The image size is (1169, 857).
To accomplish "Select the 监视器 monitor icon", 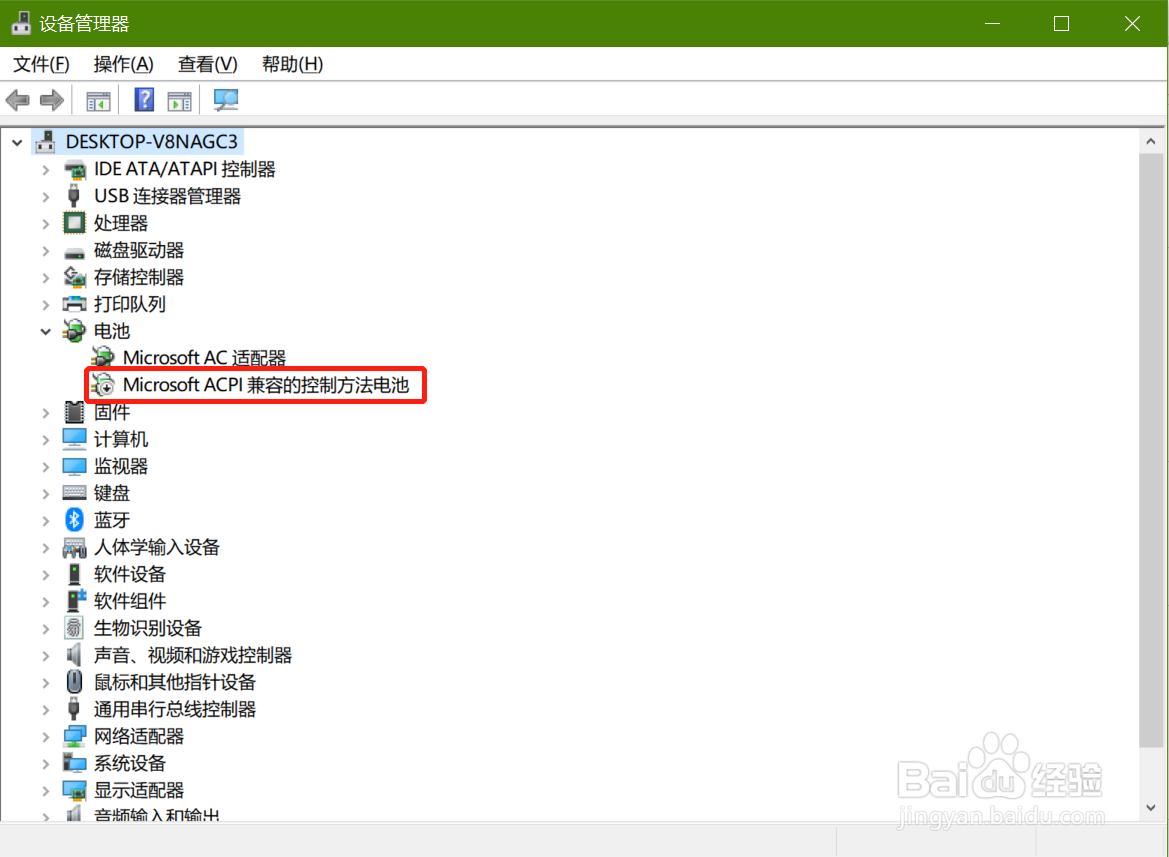I will pos(75,467).
